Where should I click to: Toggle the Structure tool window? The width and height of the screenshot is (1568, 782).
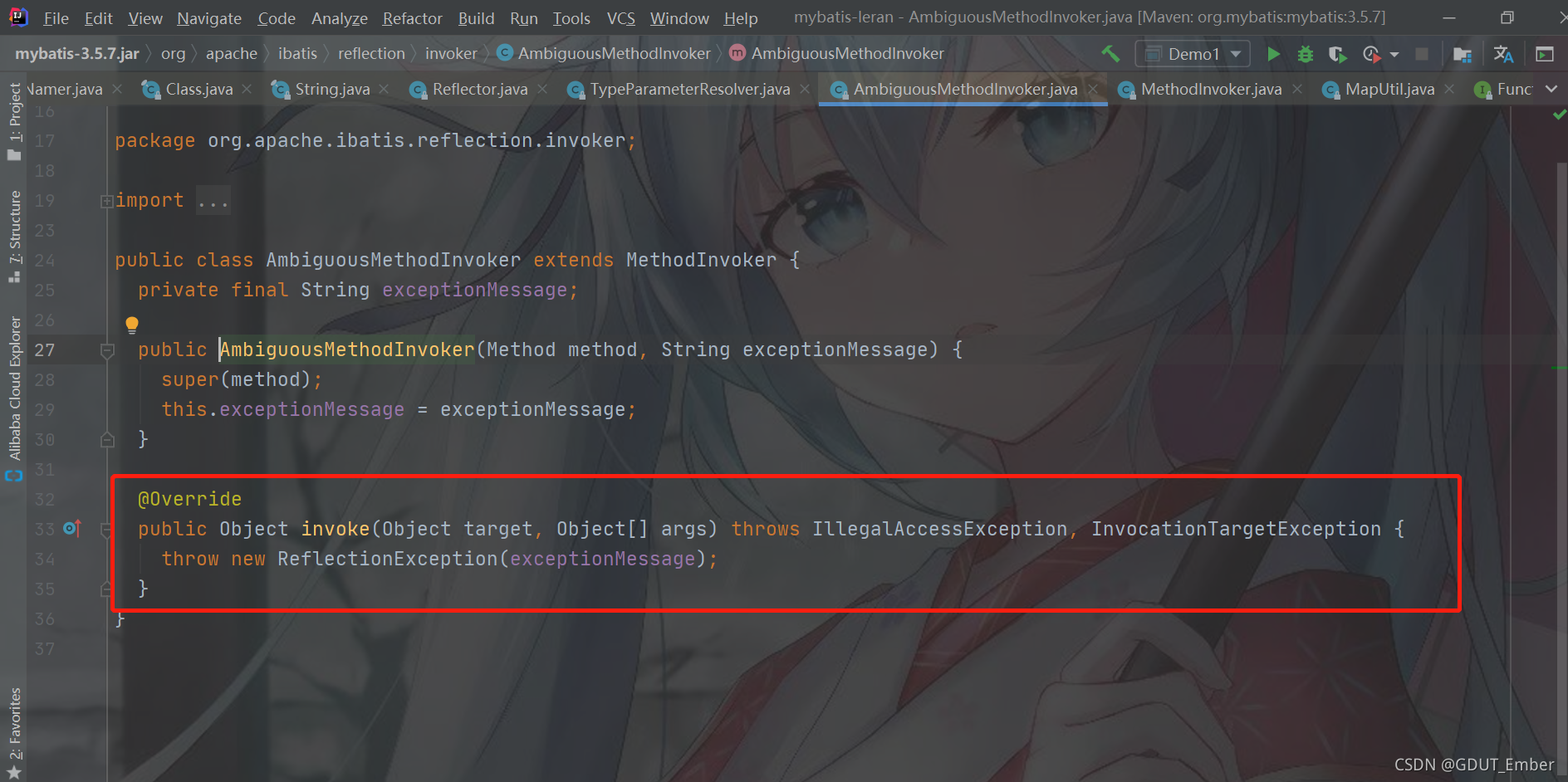tap(14, 237)
